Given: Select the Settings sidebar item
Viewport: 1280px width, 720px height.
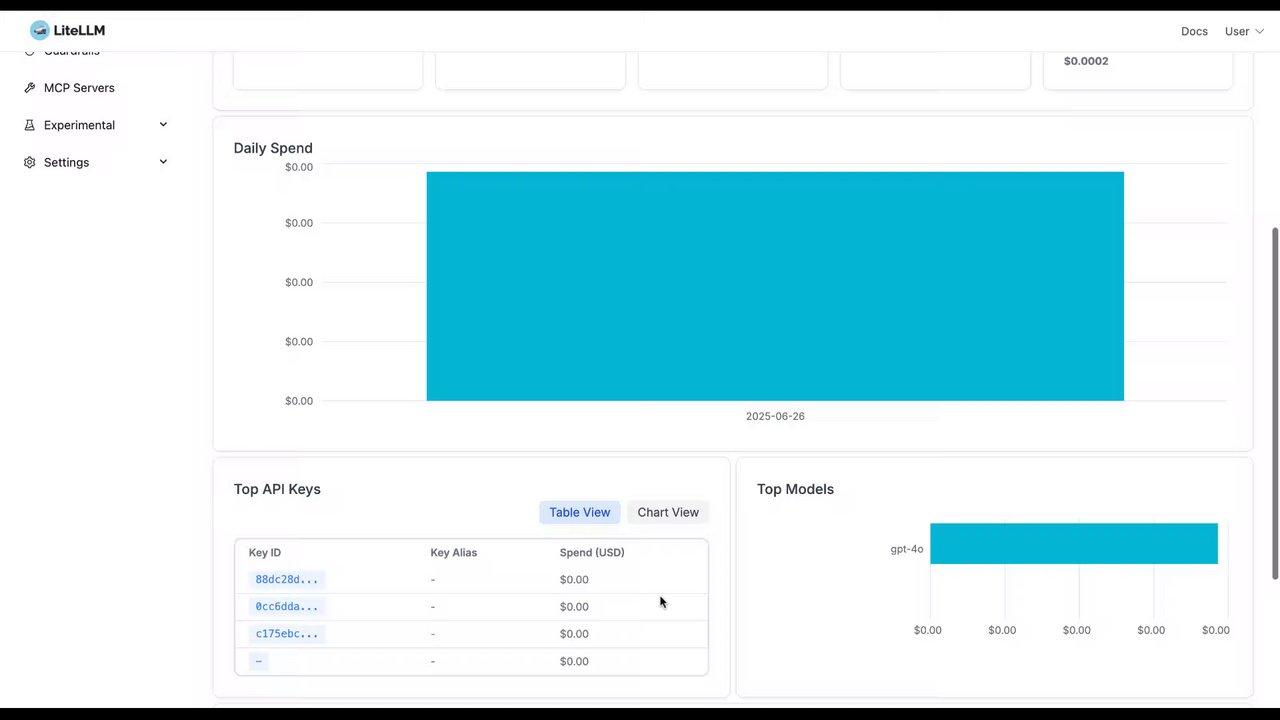Looking at the screenshot, I should click(x=66, y=162).
